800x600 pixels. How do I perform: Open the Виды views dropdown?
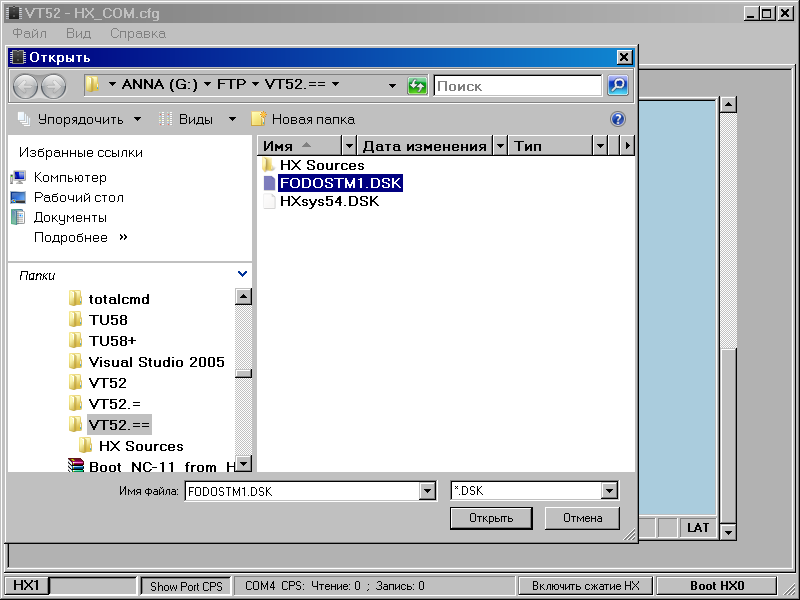(198, 119)
